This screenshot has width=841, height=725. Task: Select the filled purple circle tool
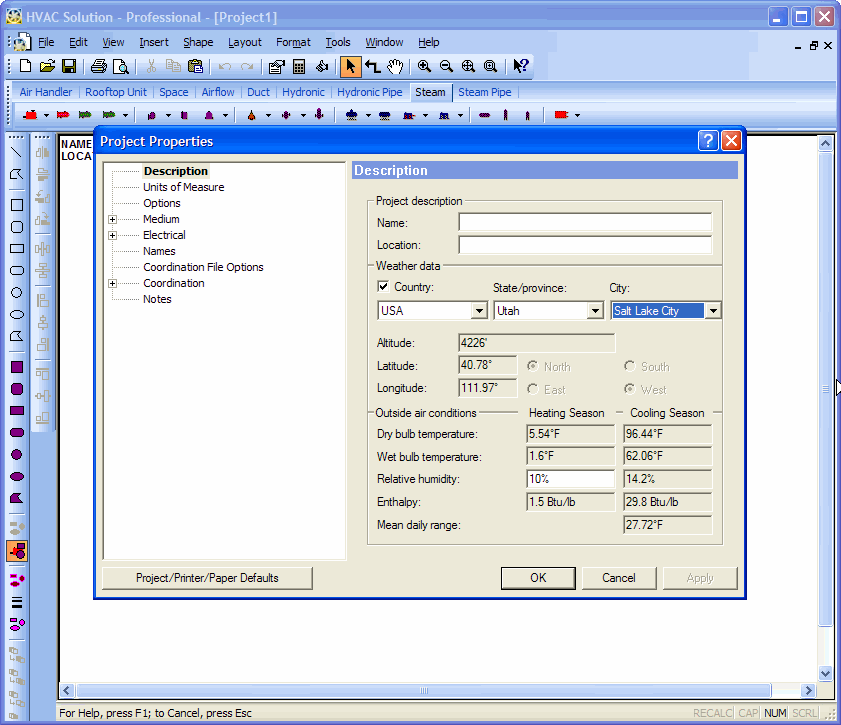click(x=17, y=455)
